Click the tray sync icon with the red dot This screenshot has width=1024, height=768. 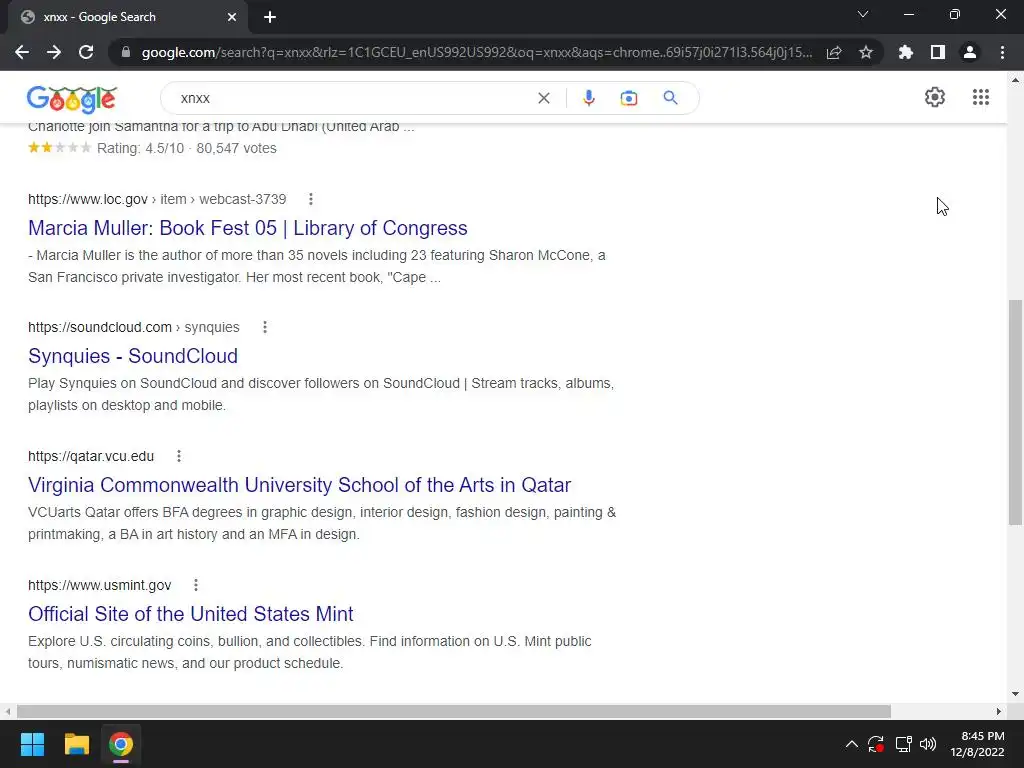tap(876, 744)
